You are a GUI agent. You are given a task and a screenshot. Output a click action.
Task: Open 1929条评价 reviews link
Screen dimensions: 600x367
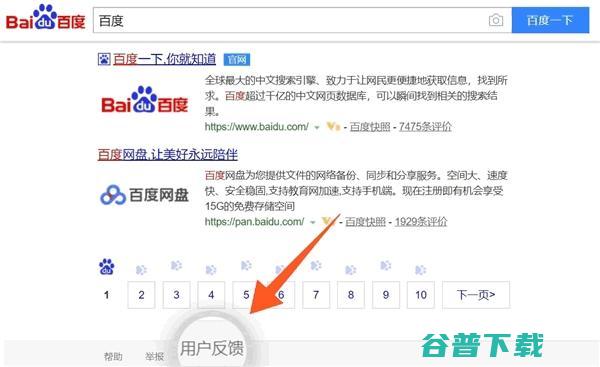[421, 222]
